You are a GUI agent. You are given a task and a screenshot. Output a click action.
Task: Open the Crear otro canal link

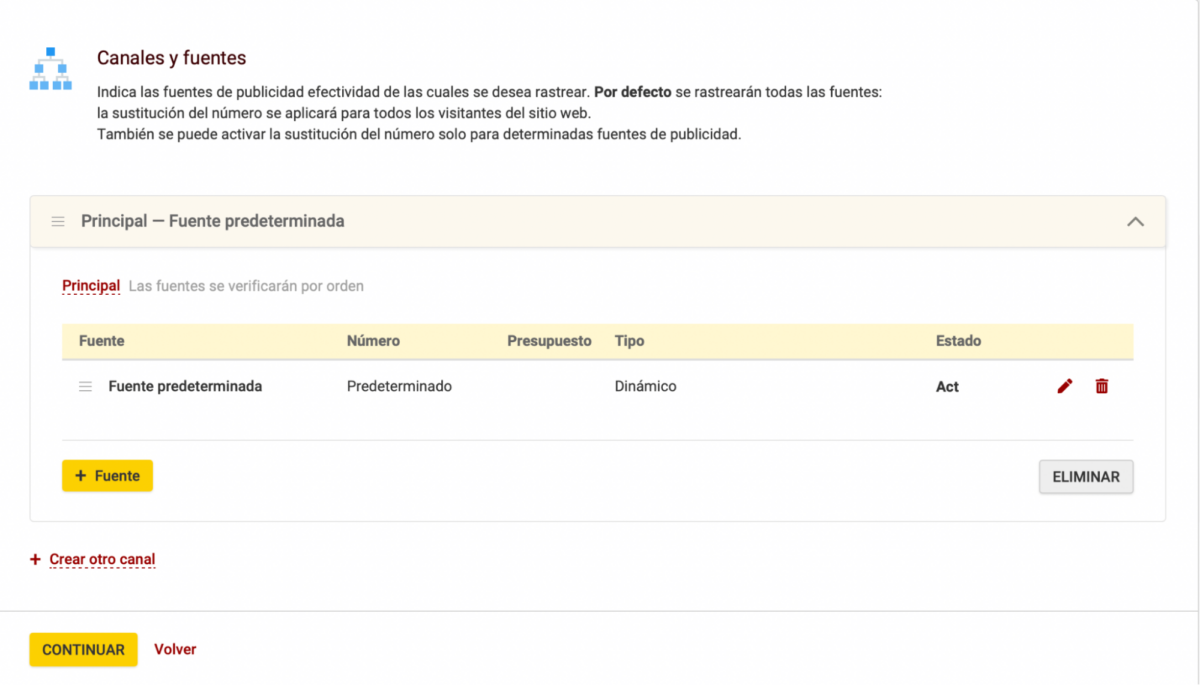(102, 559)
